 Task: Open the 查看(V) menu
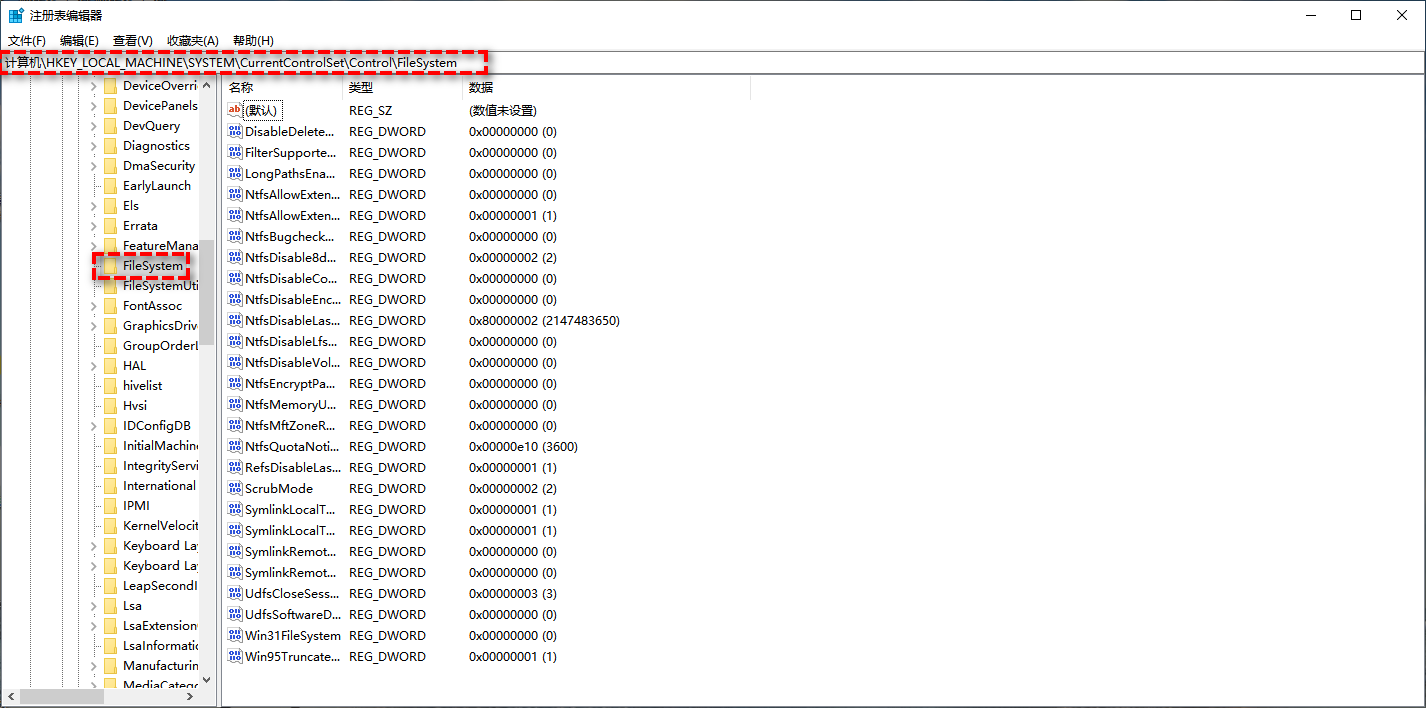pos(133,40)
